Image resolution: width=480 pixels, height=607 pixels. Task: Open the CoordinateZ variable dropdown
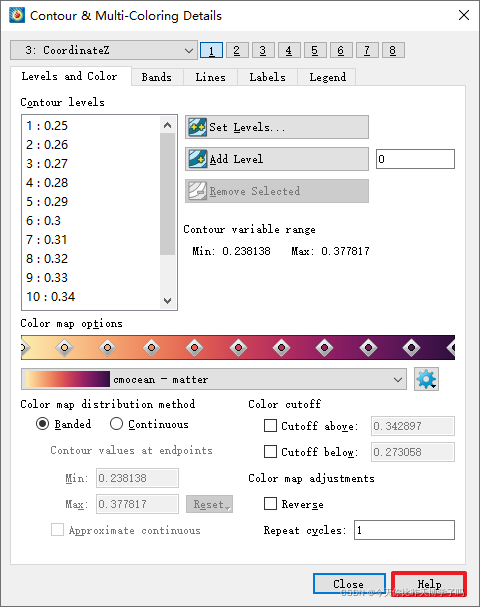[104, 50]
